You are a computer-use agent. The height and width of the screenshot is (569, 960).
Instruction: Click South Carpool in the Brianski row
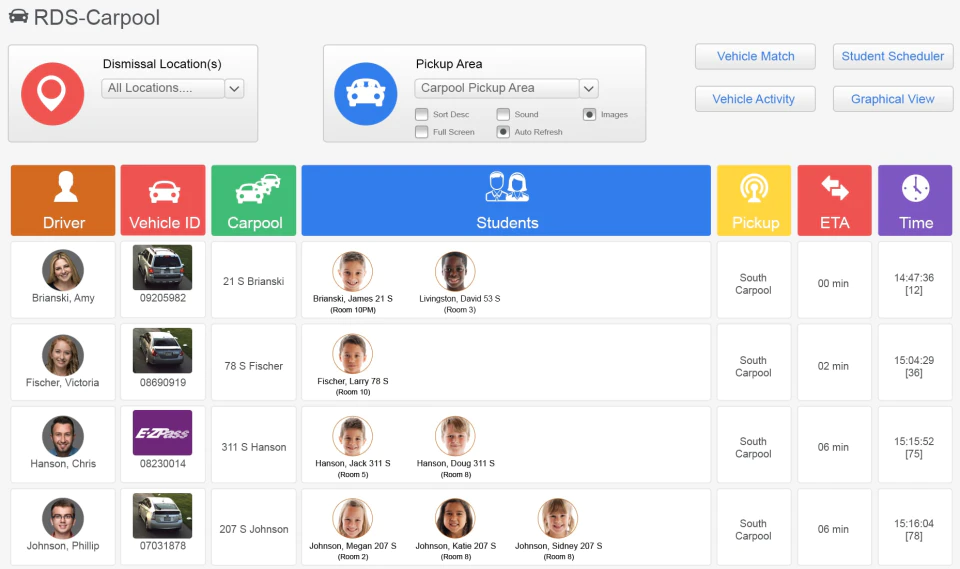tap(754, 284)
